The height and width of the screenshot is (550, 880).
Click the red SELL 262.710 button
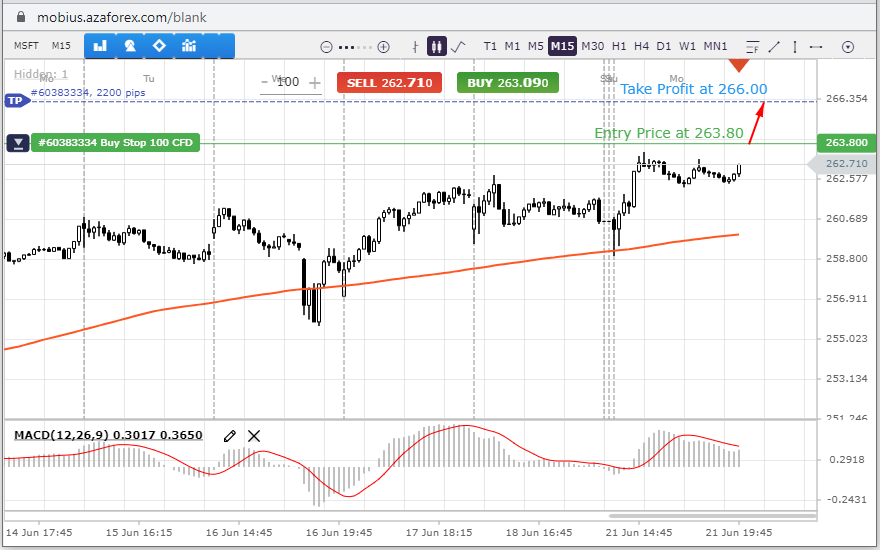pos(389,83)
